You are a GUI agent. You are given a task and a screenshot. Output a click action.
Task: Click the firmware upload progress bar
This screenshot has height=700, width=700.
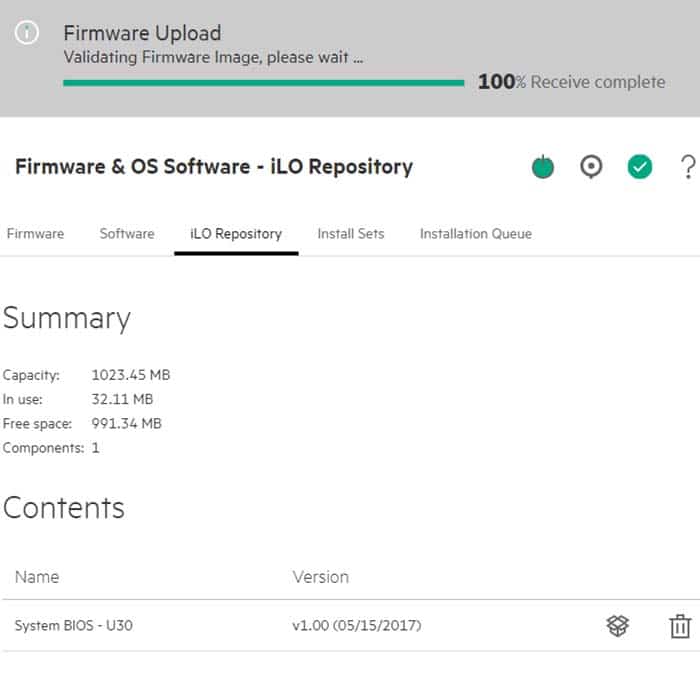(263, 83)
